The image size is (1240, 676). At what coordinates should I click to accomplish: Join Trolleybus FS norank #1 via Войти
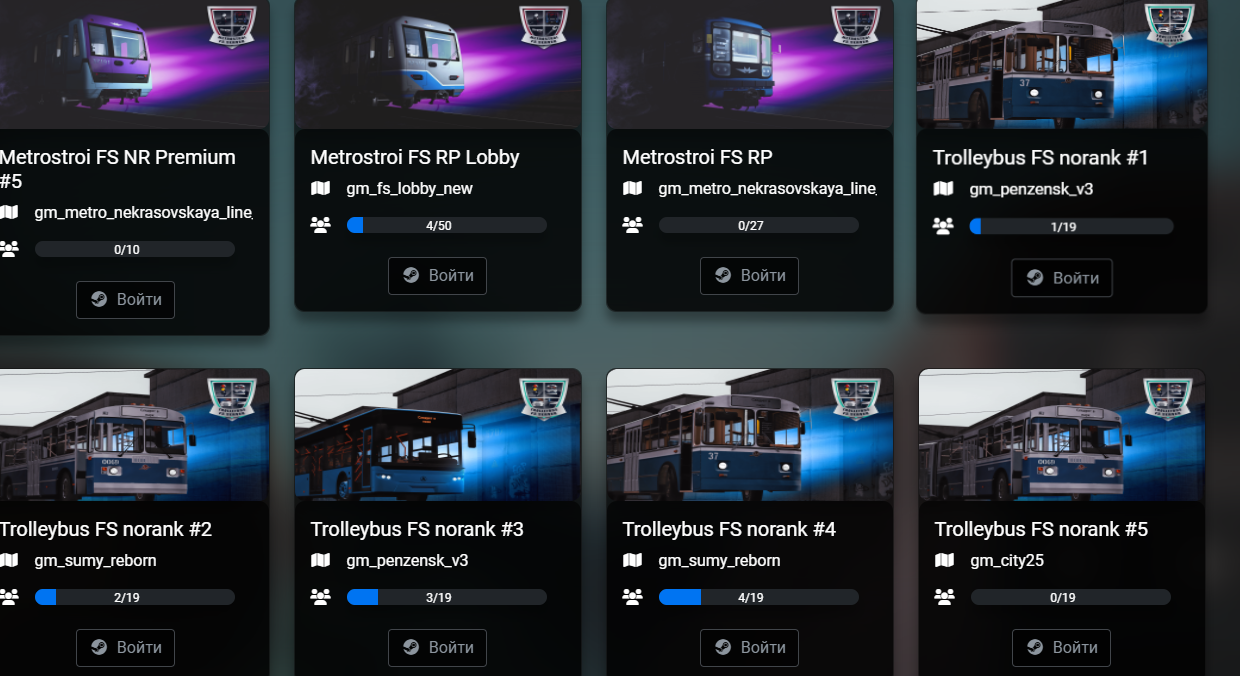(1062, 278)
